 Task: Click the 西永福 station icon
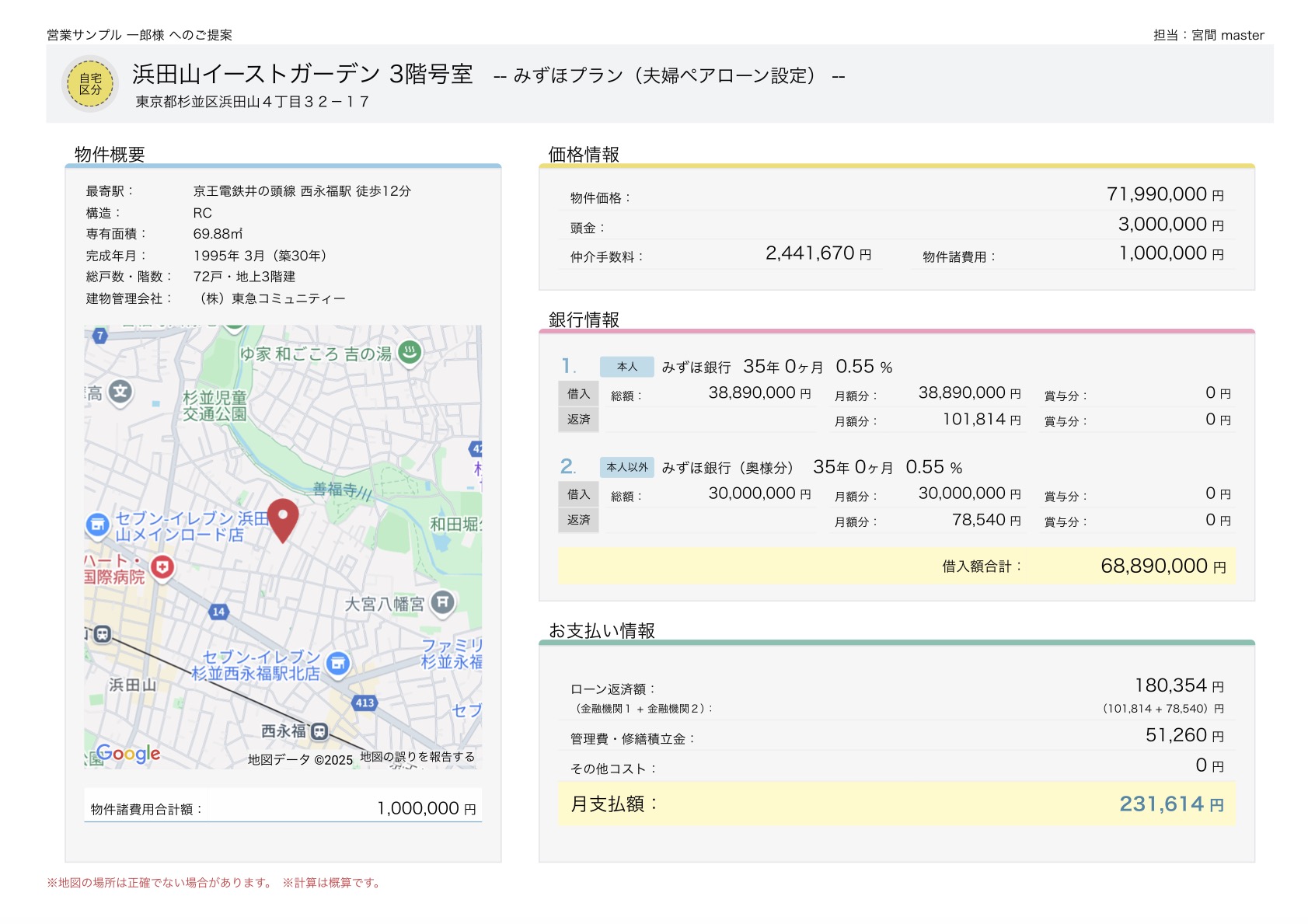[x=319, y=731]
